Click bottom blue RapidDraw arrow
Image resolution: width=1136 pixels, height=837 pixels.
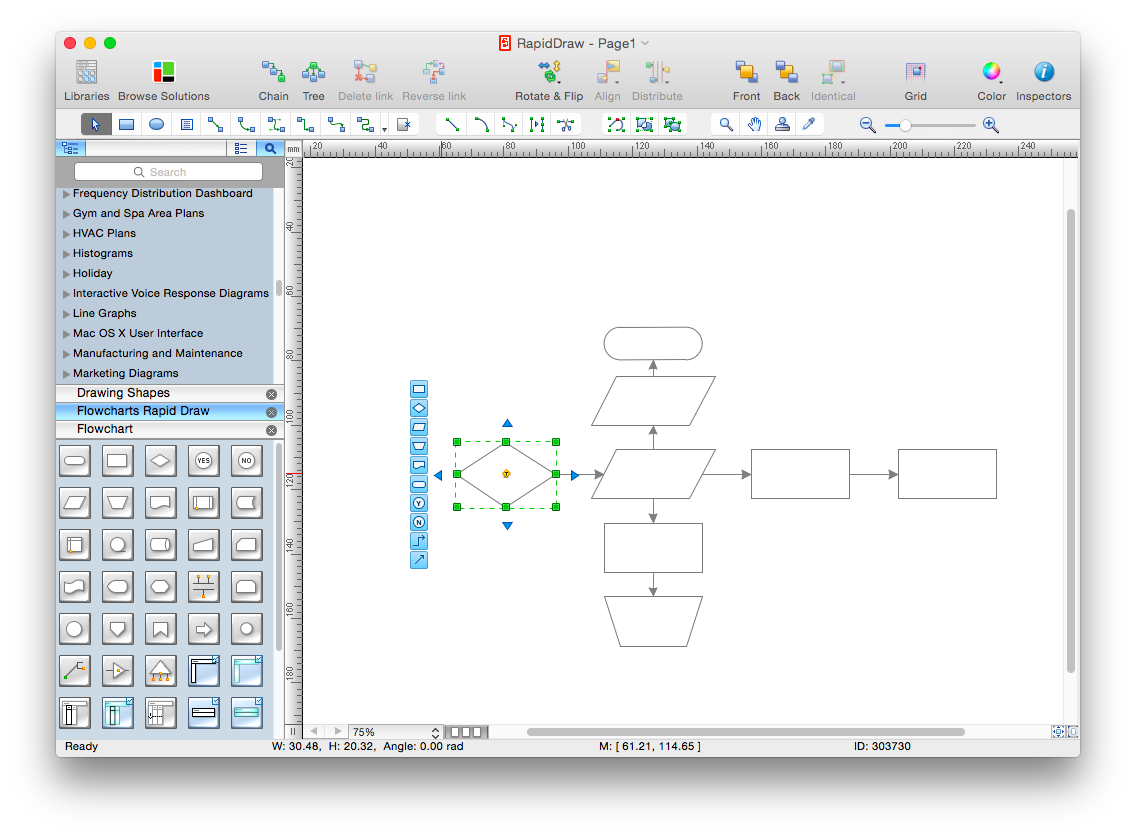pyautogui.click(x=507, y=526)
